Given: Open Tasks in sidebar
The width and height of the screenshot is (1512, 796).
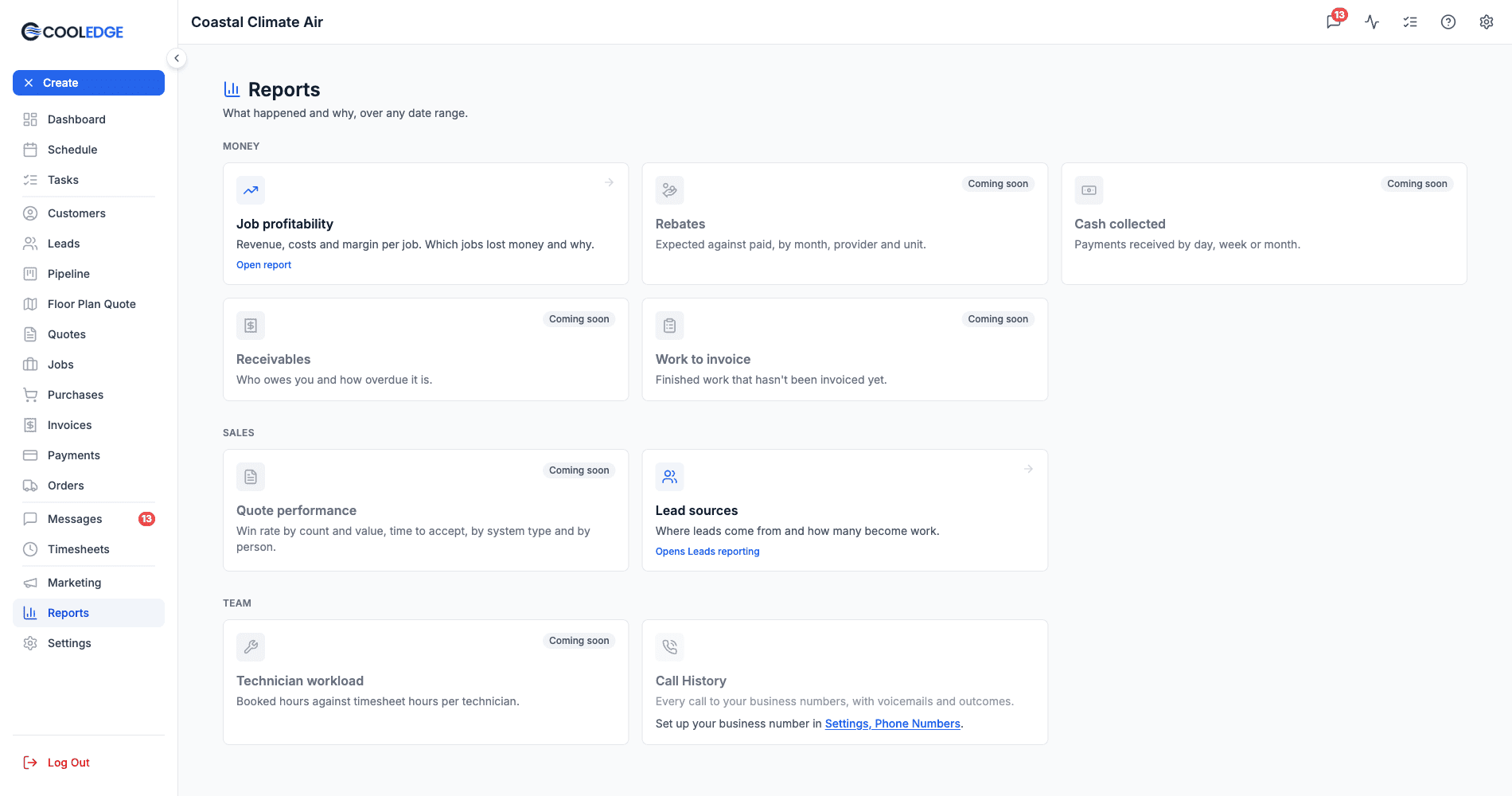Looking at the screenshot, I should [x=88, y=180].
